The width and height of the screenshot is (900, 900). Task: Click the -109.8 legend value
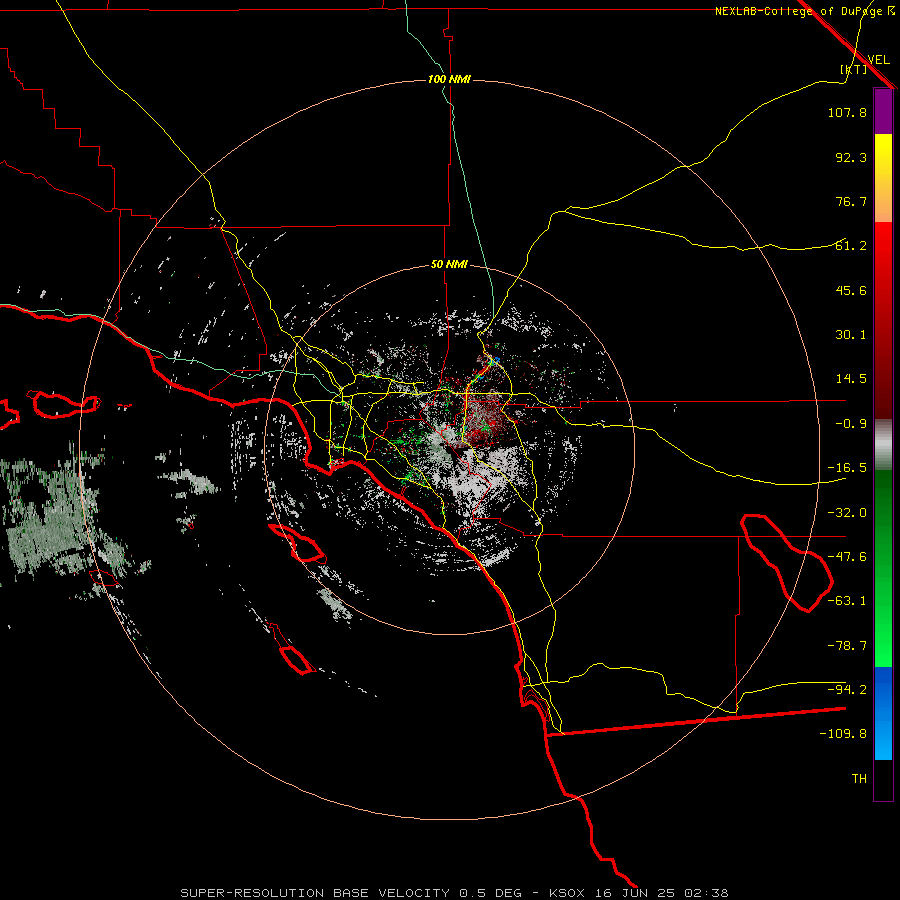point(843,734)
